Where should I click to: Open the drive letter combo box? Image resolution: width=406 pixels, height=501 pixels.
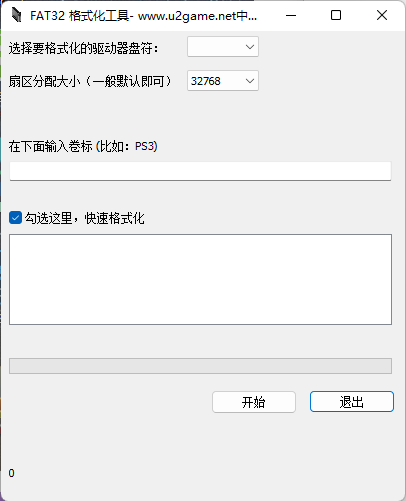pos(223,47)
